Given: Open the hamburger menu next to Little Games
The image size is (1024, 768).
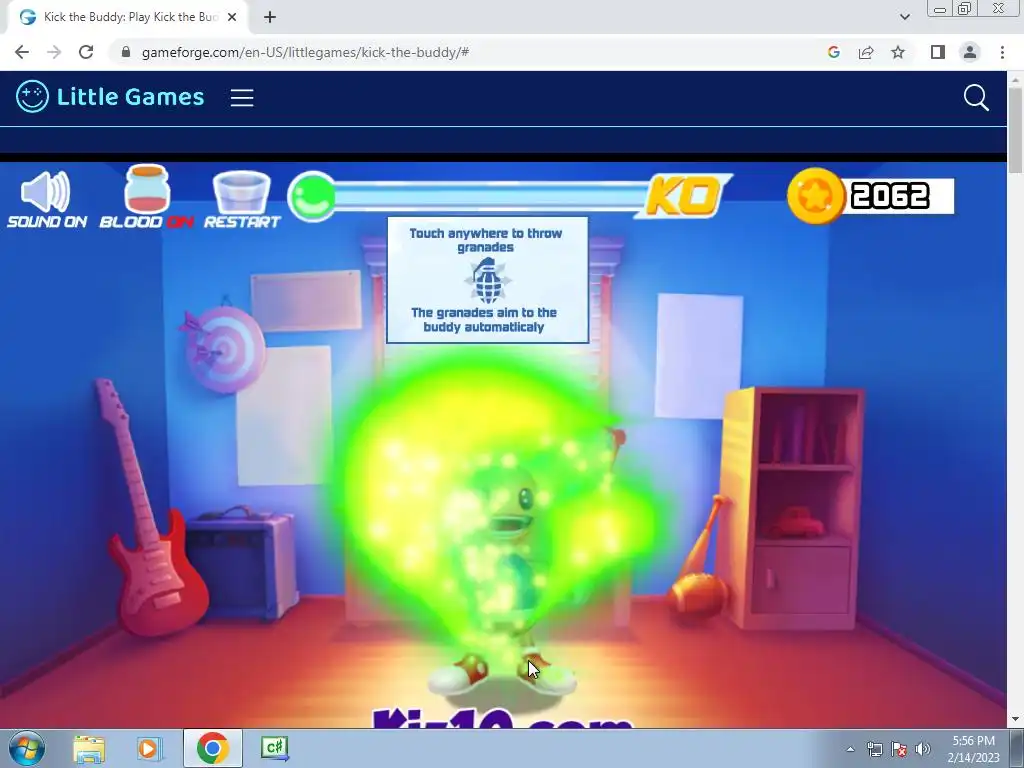Looking at the screenshot, I should (242, 98).
